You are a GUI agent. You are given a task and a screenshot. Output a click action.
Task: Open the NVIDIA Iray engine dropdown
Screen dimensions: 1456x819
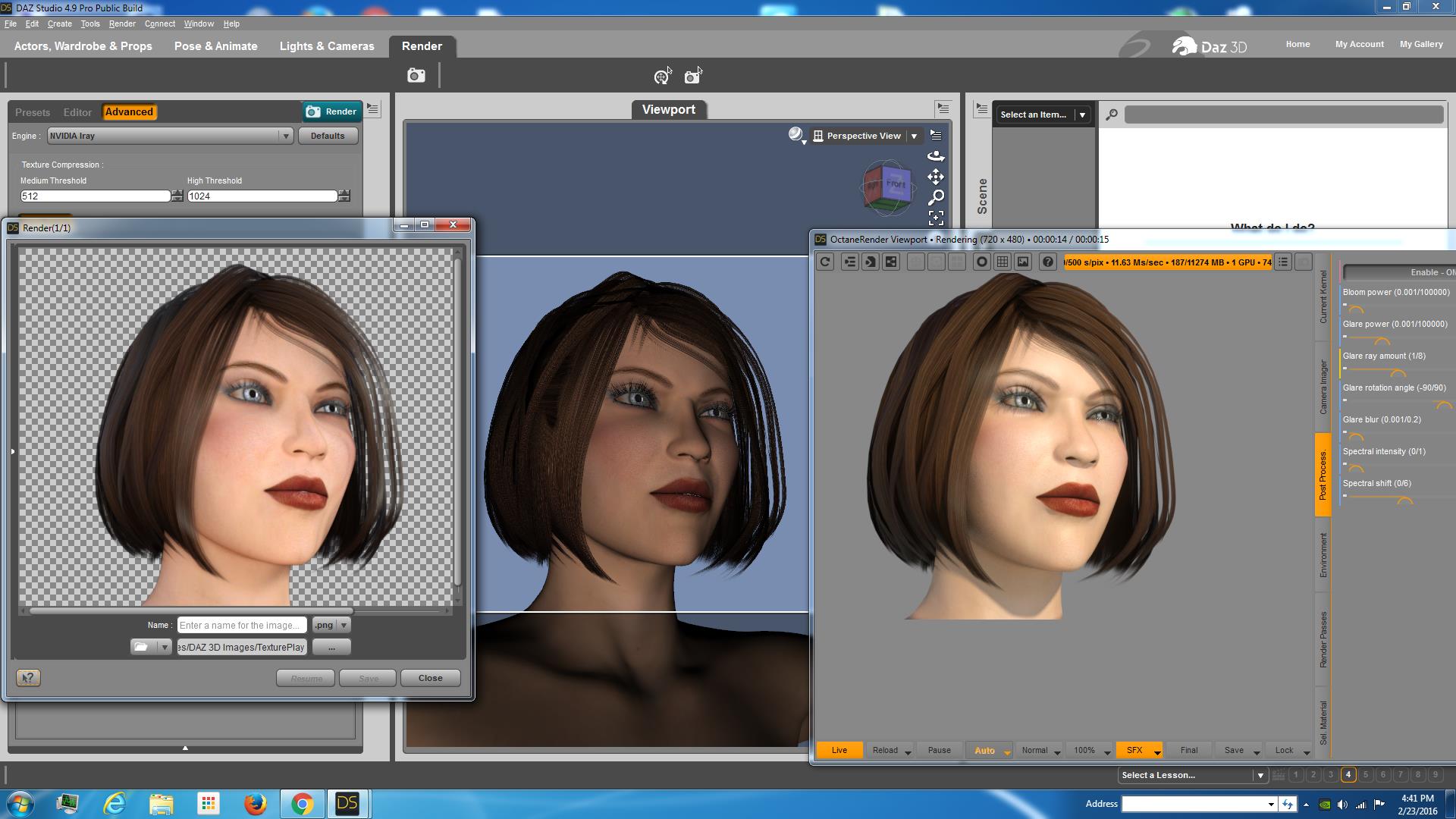point(170,136)
